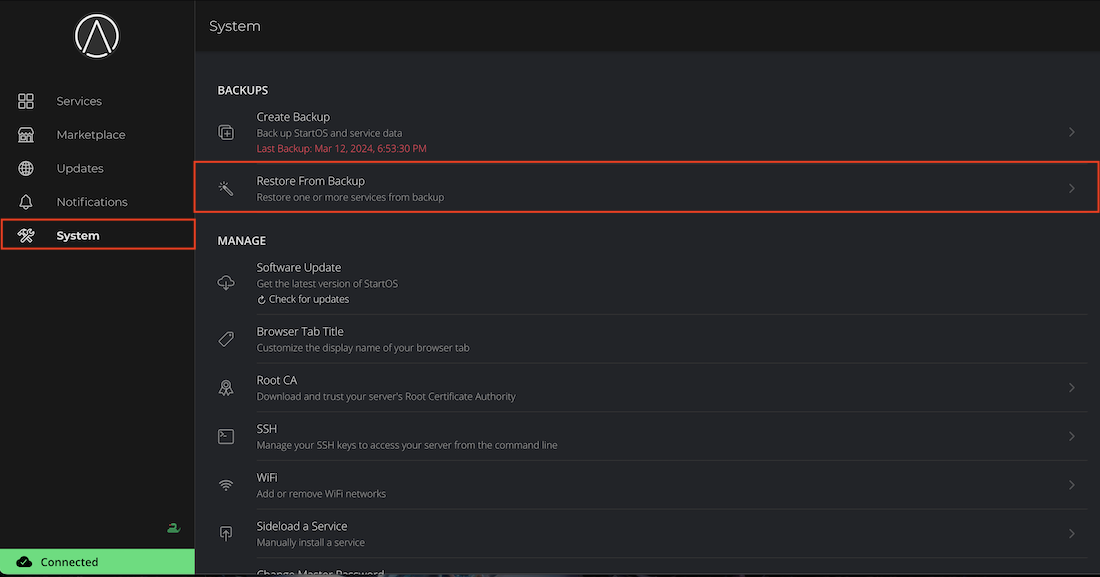Click the WiFi signal icon

pos(227,485)
